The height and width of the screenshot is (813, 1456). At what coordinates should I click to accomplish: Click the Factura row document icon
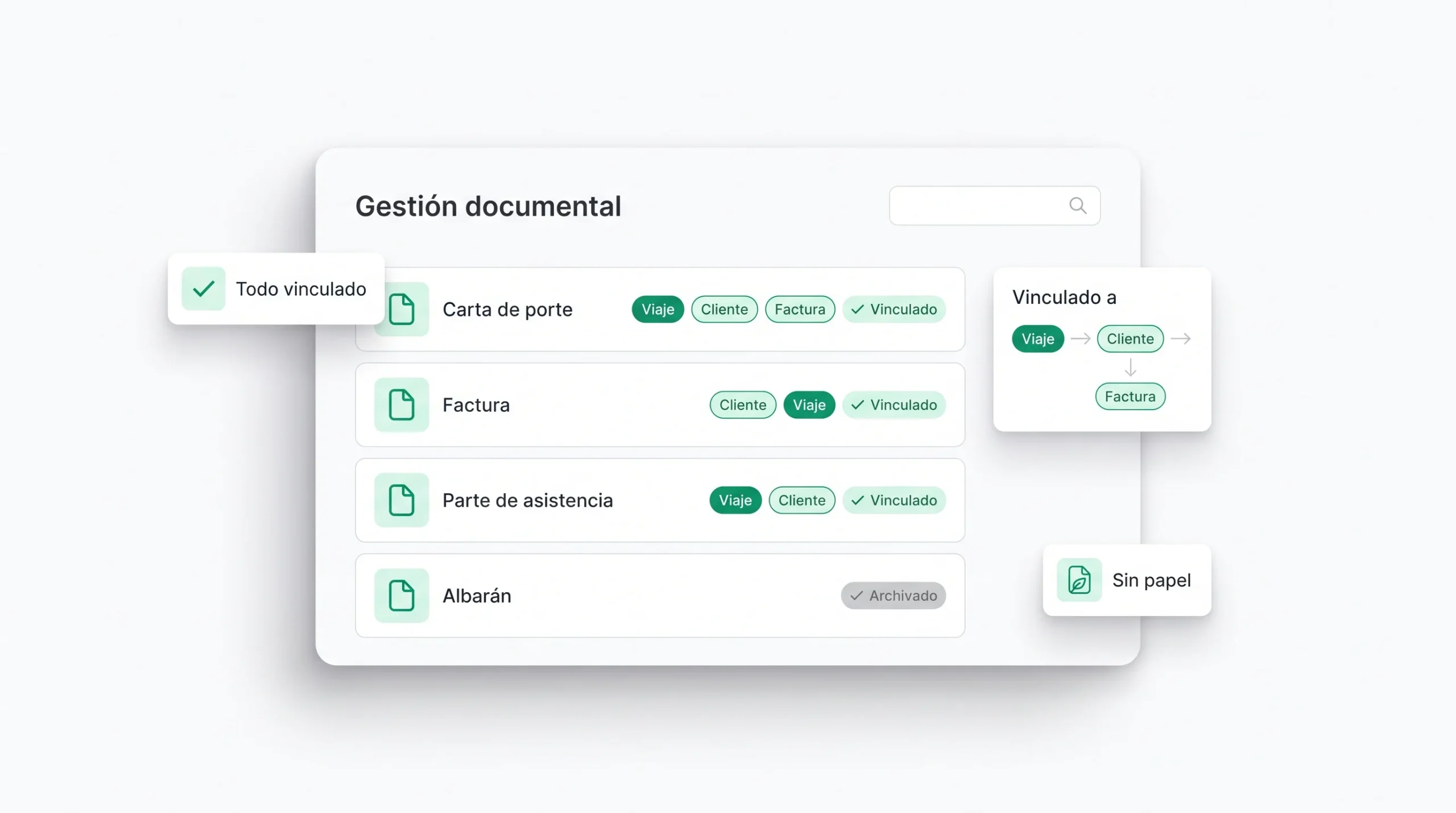point(402,405)
